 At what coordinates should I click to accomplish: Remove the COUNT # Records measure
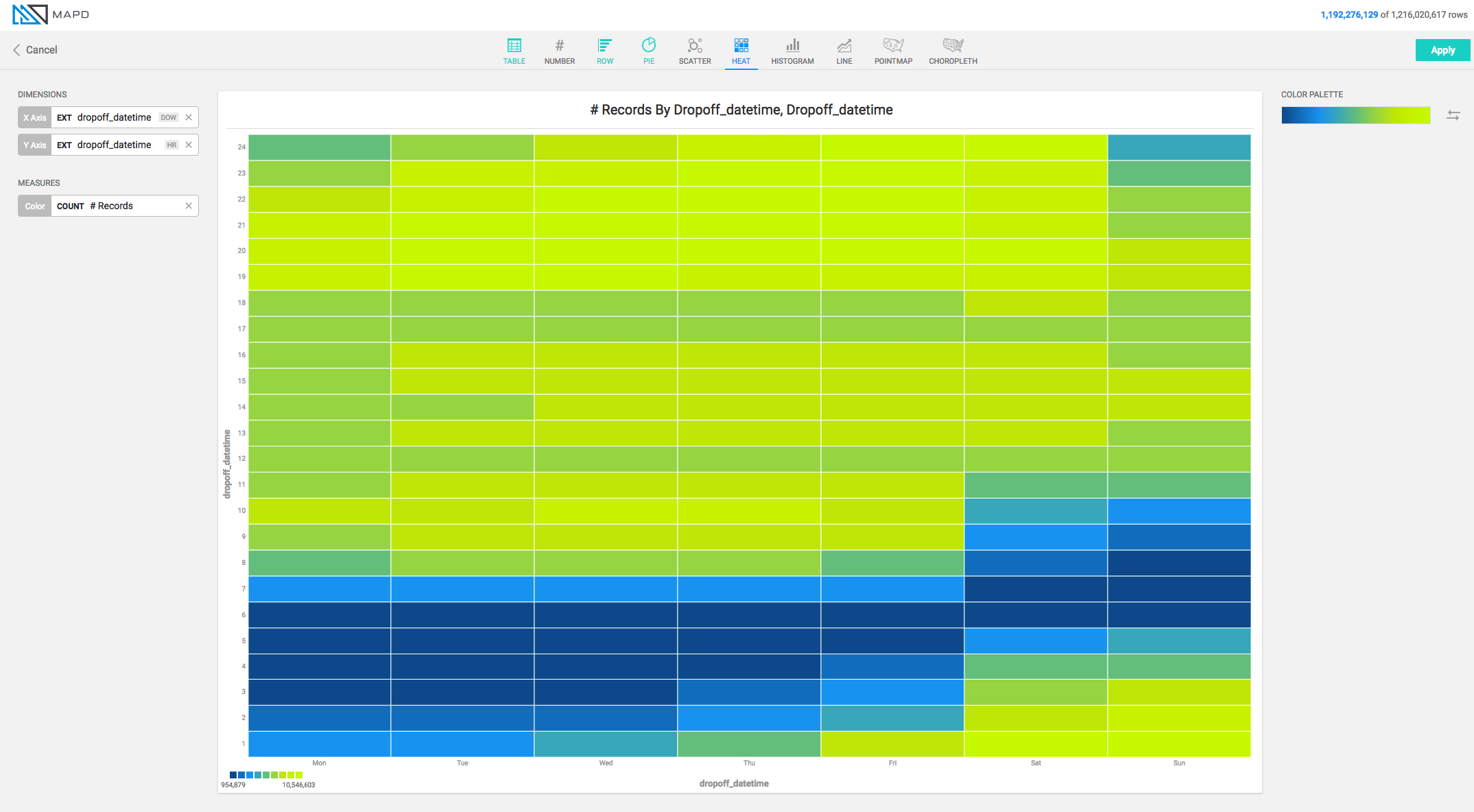pyautogui.click(x=188, y=205)
